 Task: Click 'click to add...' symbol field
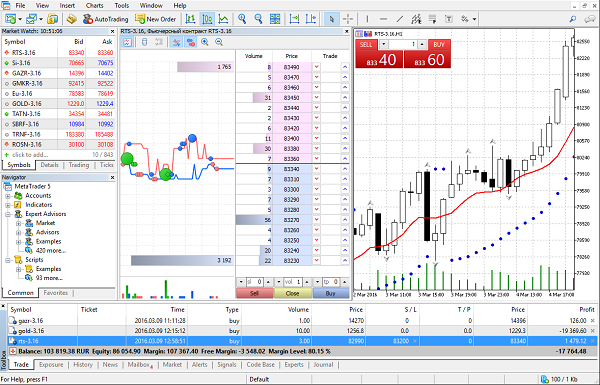point(30,155)
